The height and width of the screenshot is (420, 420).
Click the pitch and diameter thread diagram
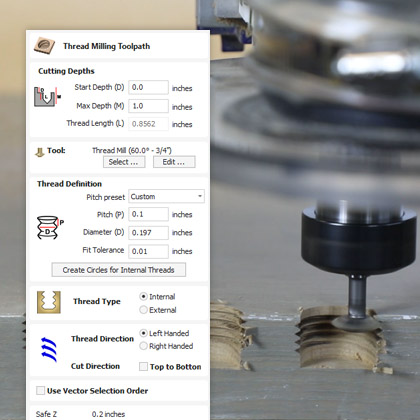point(50,227)
